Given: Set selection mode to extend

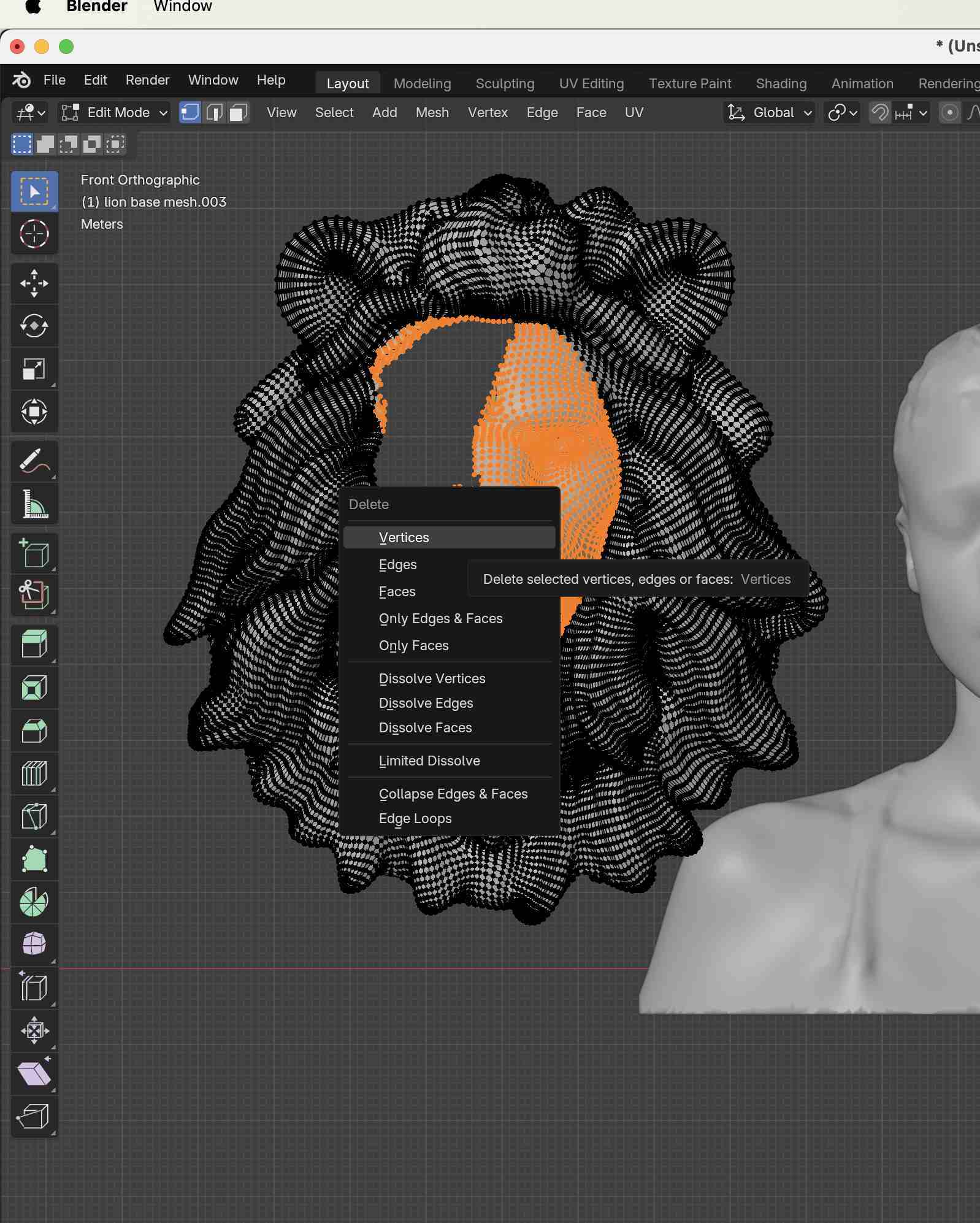Looking at the screenshot, I should click(x=45, y=144).
